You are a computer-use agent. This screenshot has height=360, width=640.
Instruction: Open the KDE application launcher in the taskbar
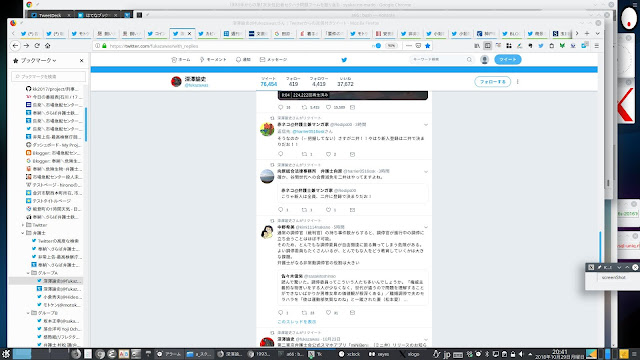[6, 354]
